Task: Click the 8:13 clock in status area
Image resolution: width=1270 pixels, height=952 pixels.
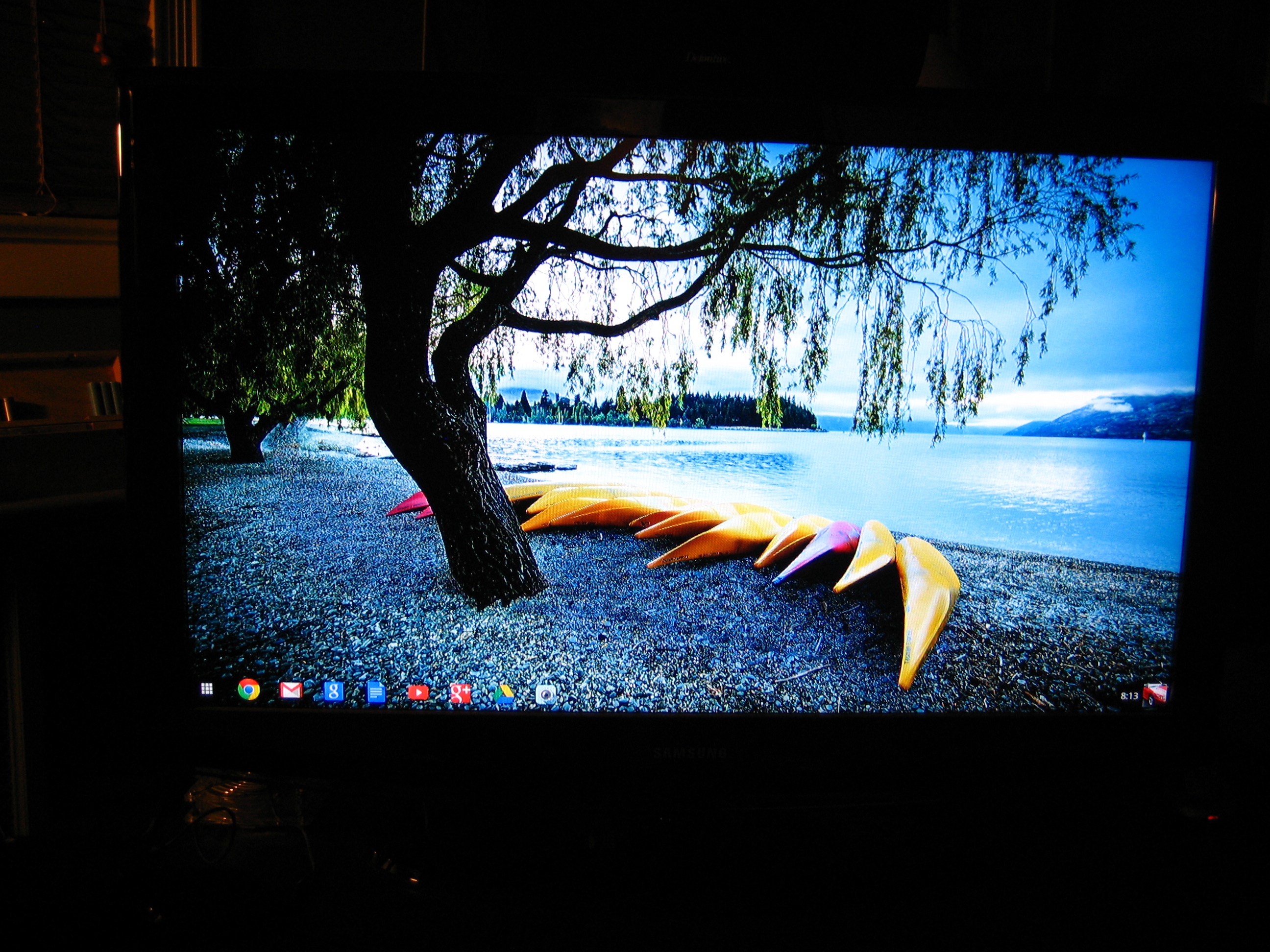Action: tap(1129, 696)
